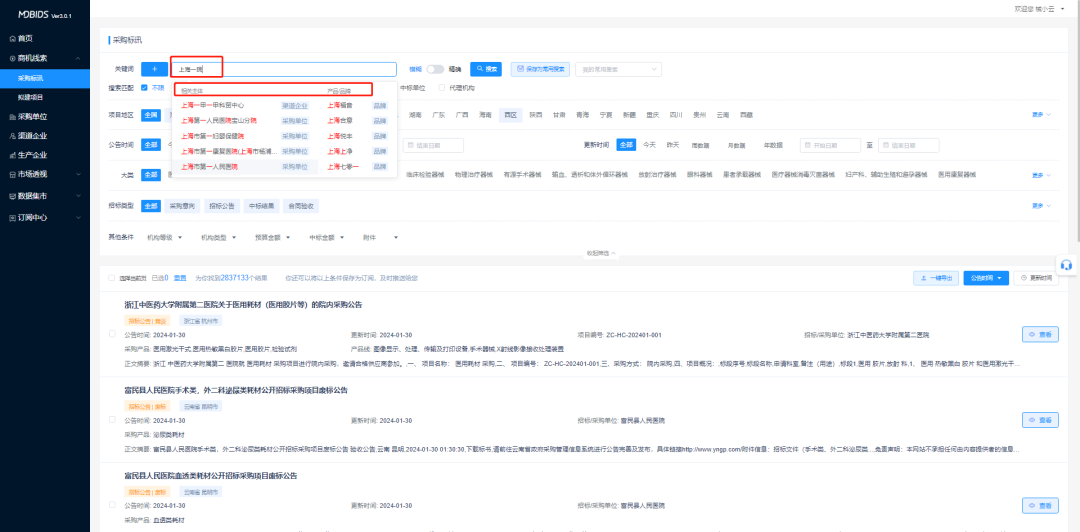
Task: Open the 机构类型 dropdown
Action: pos(218,237)
